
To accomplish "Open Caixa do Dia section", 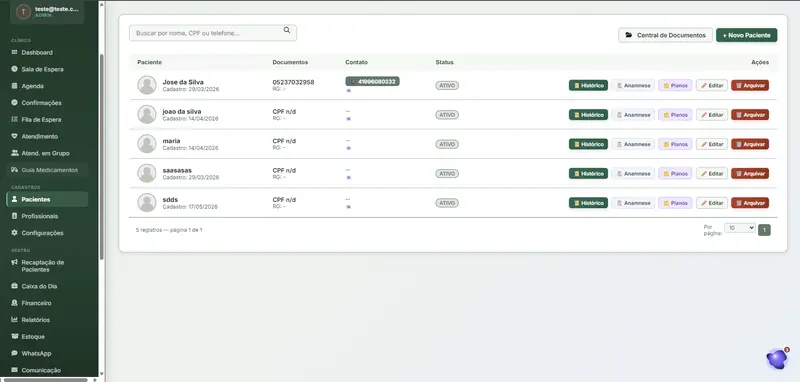I will coord(39,286).
